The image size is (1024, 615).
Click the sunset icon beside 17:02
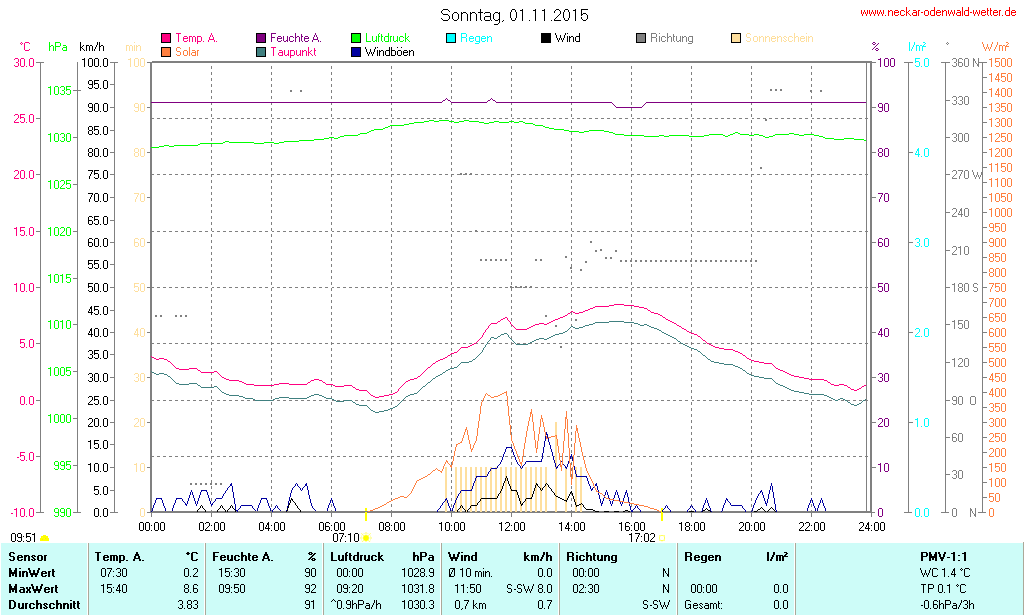coord(662,538)
